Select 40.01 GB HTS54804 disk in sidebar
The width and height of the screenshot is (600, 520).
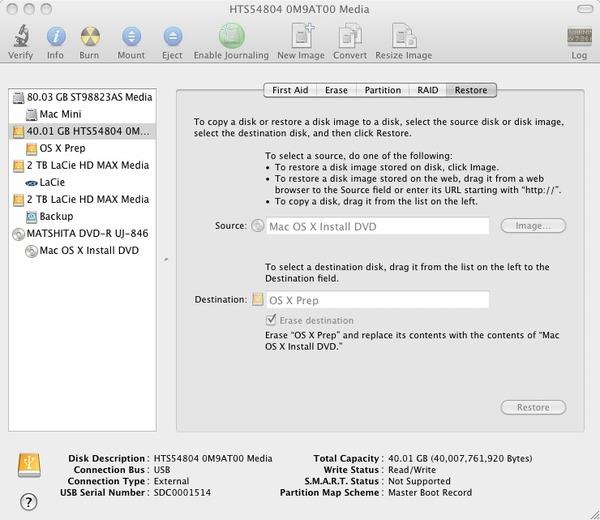(82, 131)
